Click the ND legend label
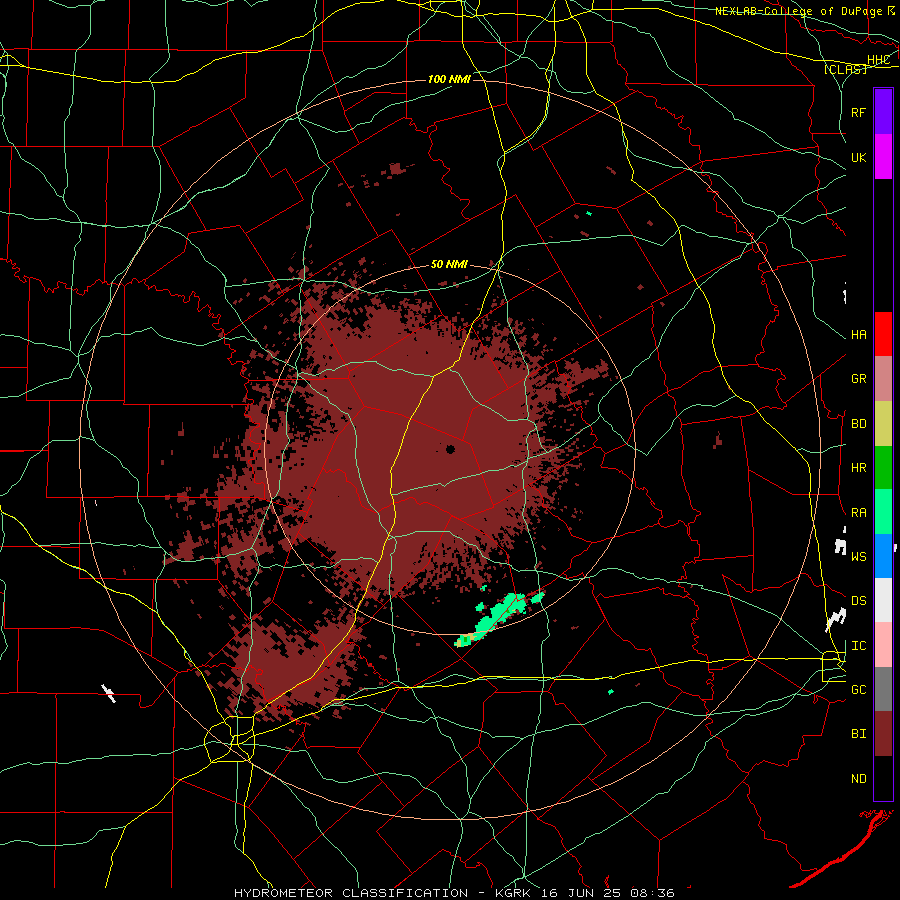Screen dimensions: 900x900 tap(858, 779)
